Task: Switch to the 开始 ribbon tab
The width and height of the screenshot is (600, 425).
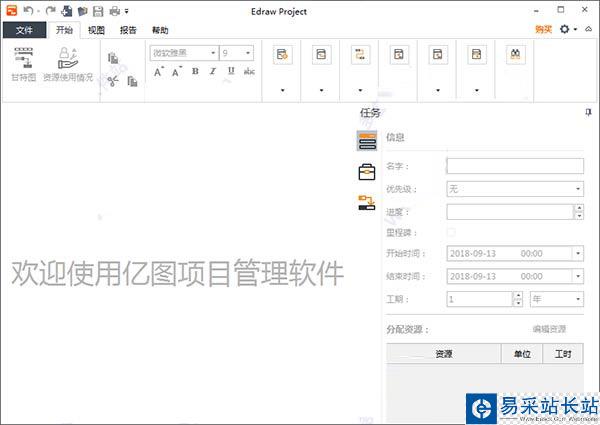Action: click(x=64, y=30)
